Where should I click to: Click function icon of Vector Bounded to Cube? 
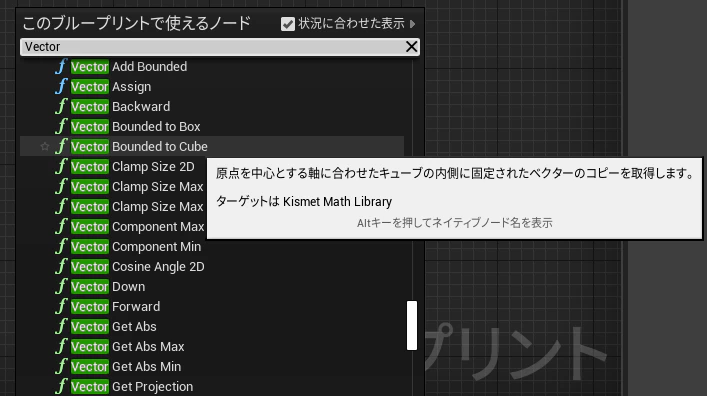(x=61, y=147)
